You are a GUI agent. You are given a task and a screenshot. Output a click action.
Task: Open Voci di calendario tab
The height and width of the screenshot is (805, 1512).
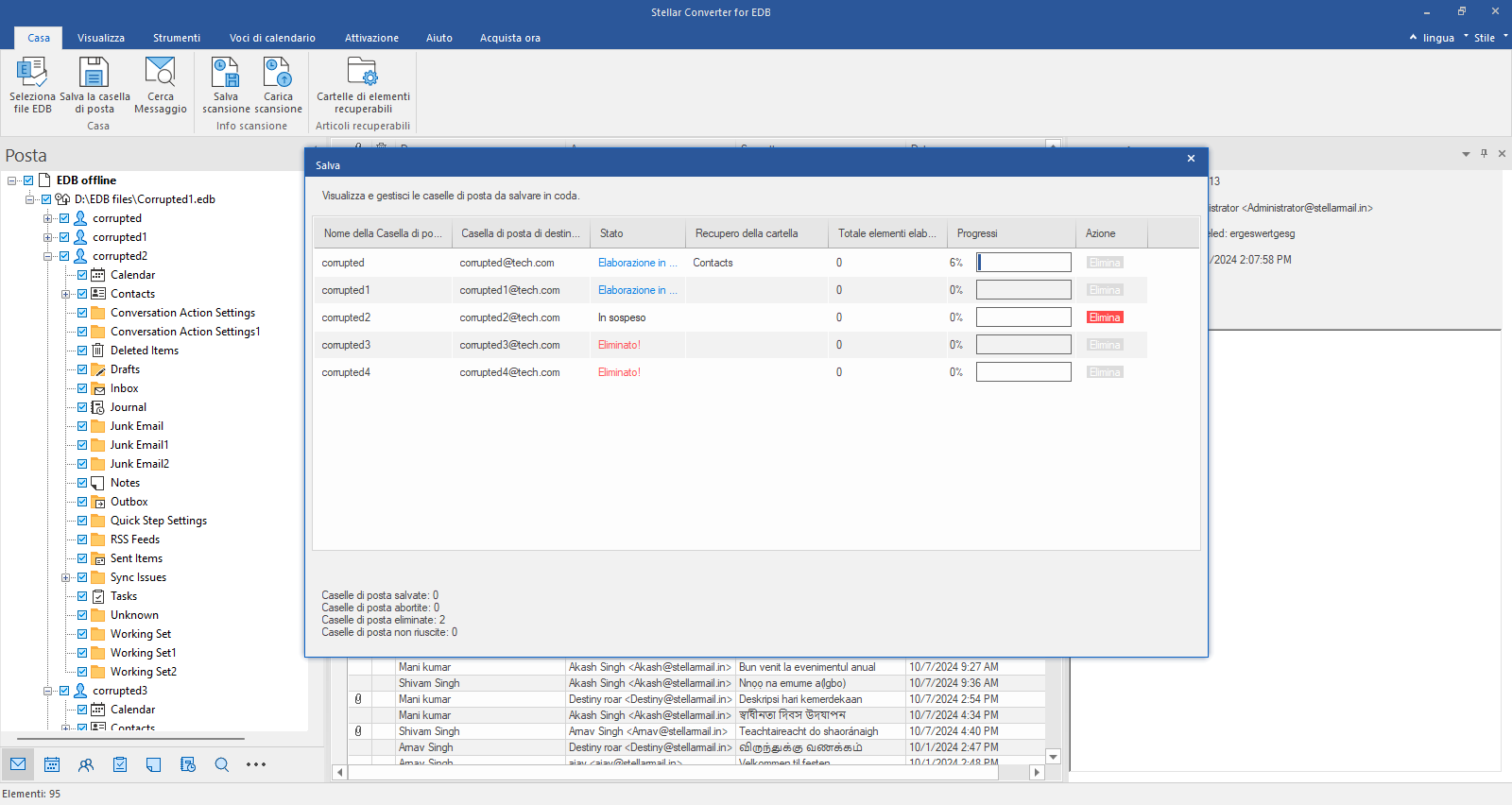point(272,38)
